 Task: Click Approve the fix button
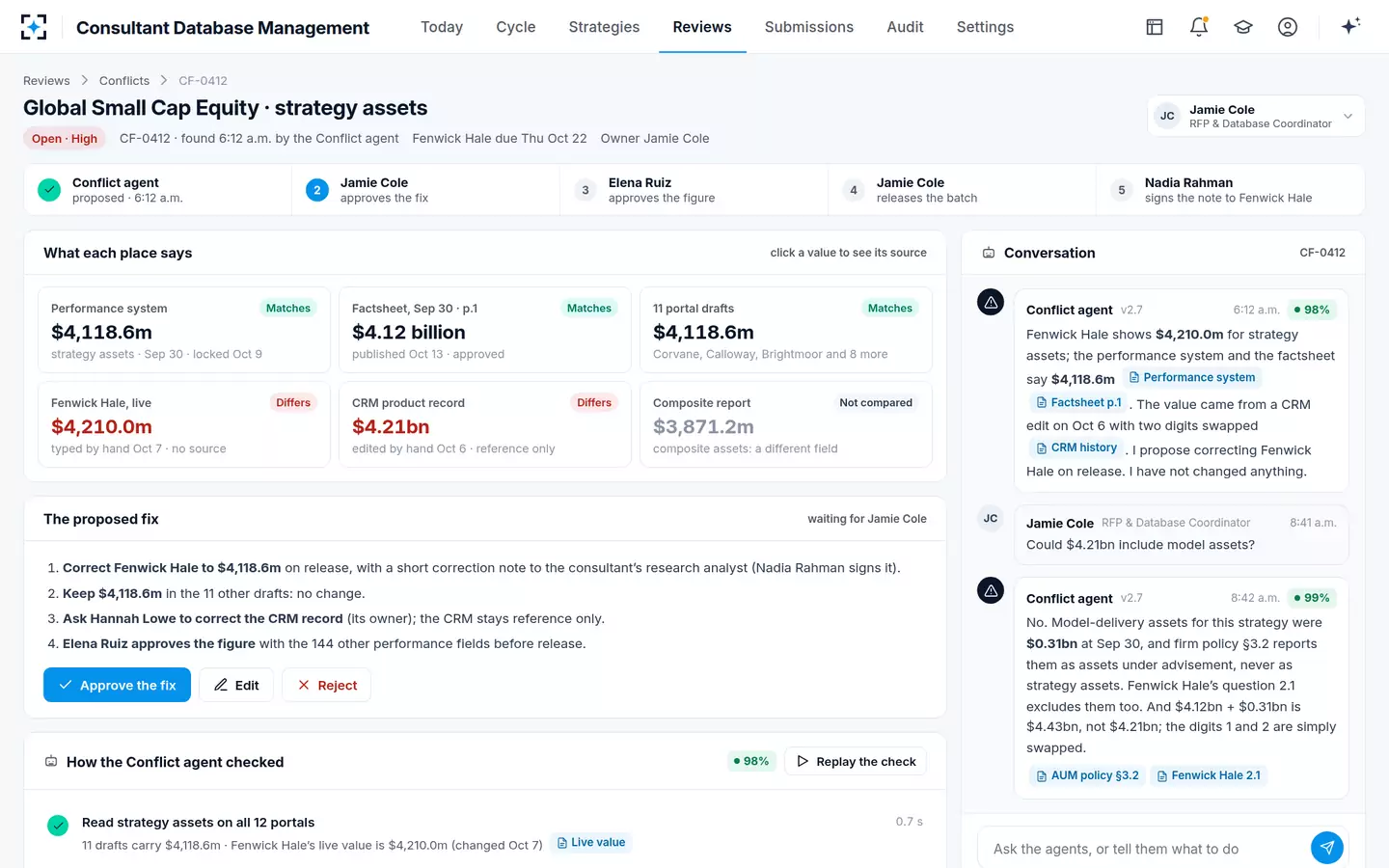[x=117, y=685]
